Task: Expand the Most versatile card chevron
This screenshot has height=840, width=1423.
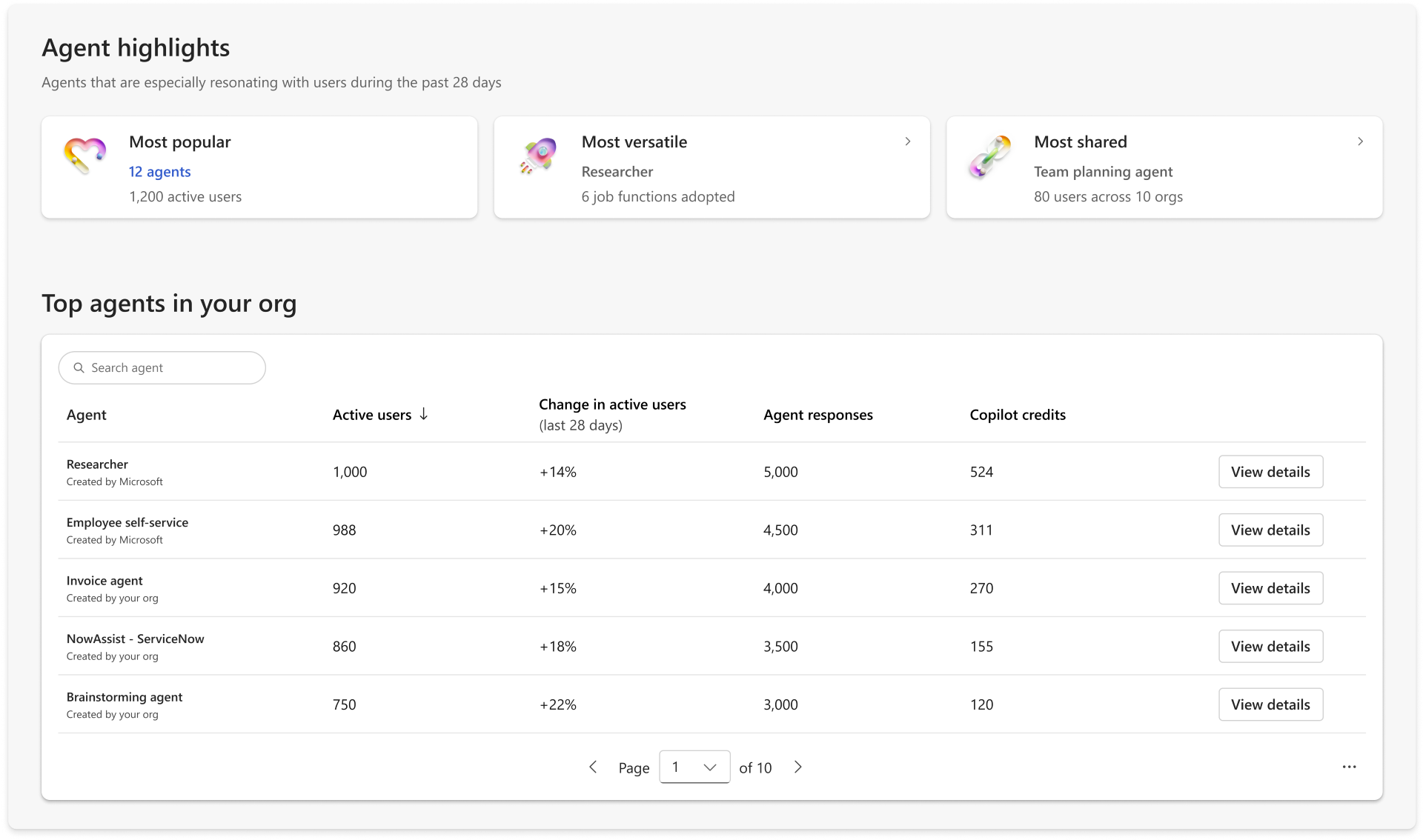Action: (907, 141)
